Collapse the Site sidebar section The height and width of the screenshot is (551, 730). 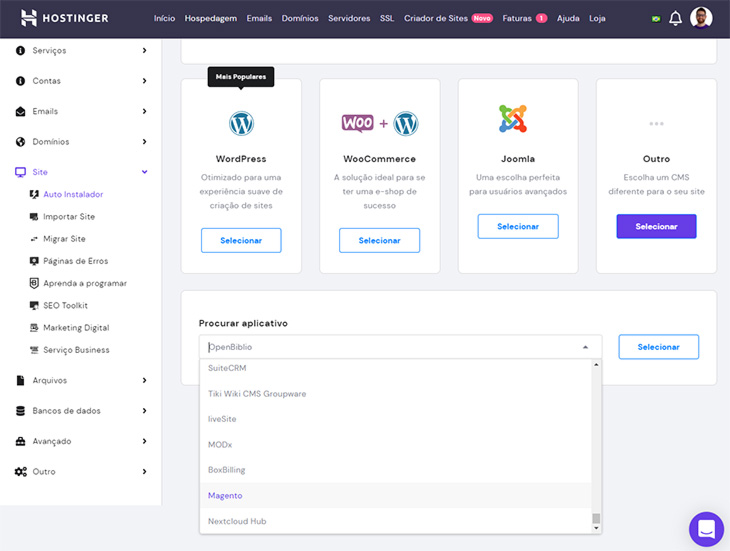click(x=144, y=172)
